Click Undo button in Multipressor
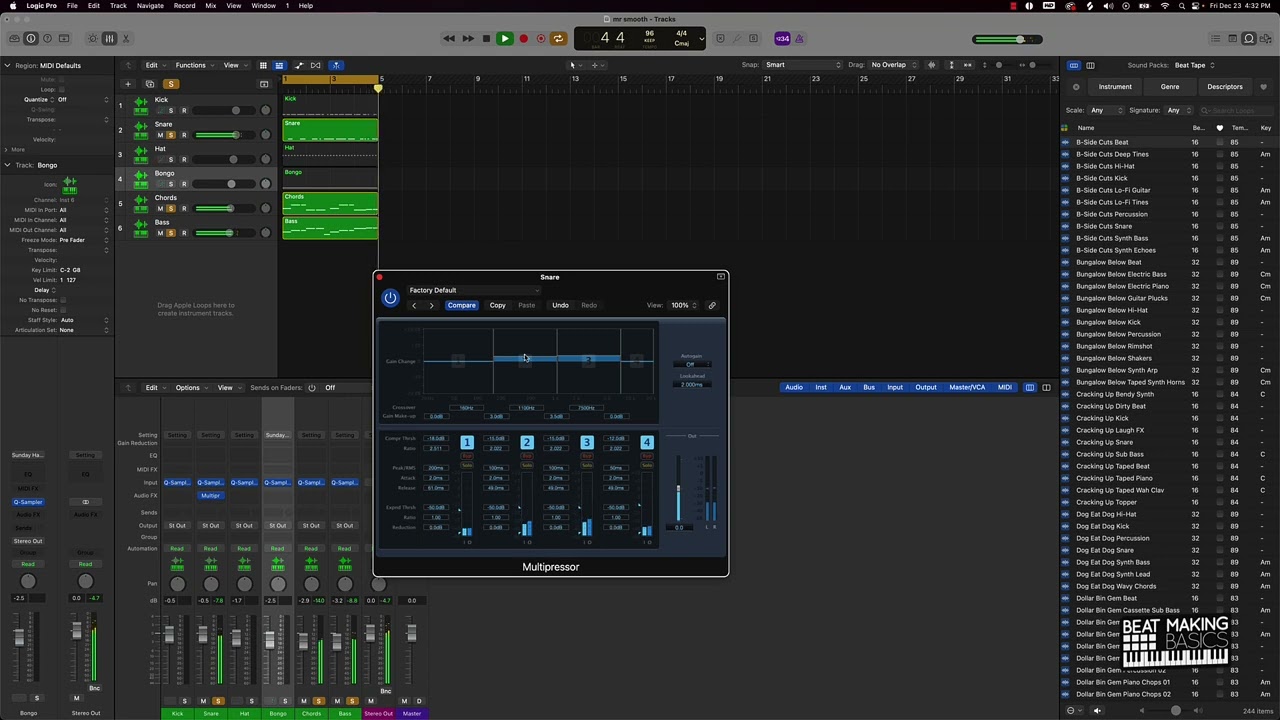1280x720 pixels. [560, 305]
